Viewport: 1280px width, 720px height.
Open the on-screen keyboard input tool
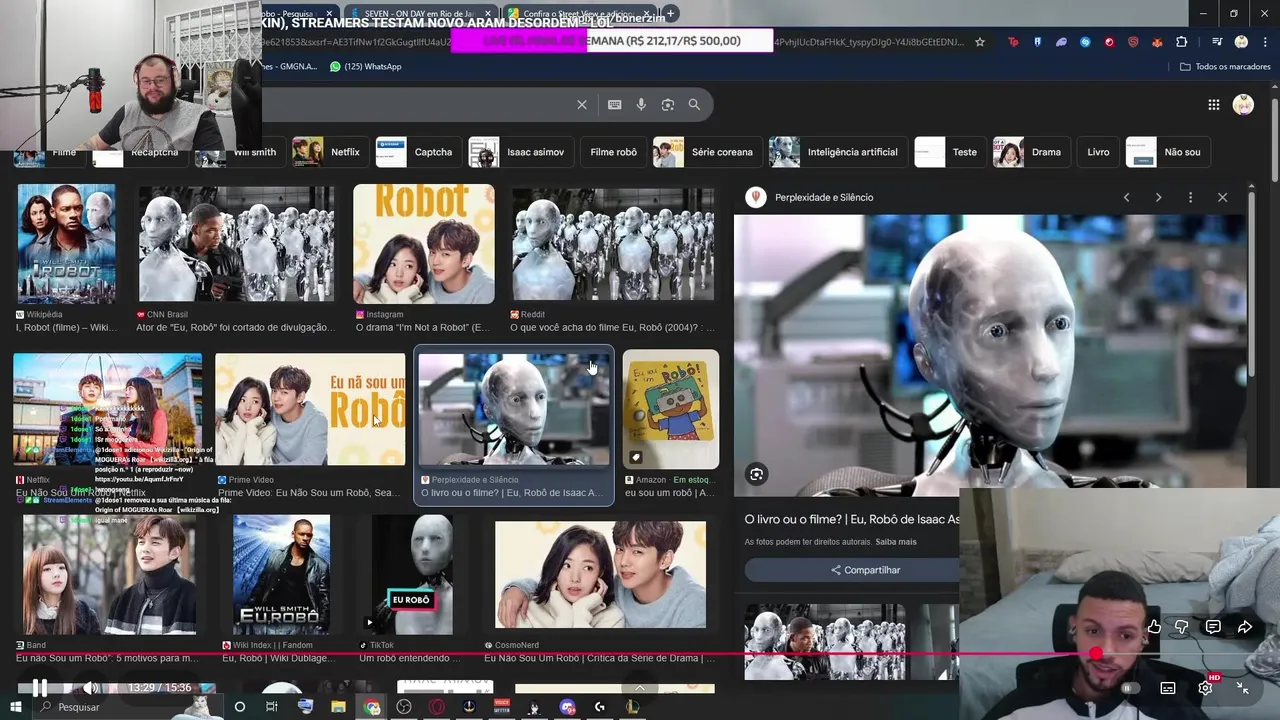click(614, 104)
